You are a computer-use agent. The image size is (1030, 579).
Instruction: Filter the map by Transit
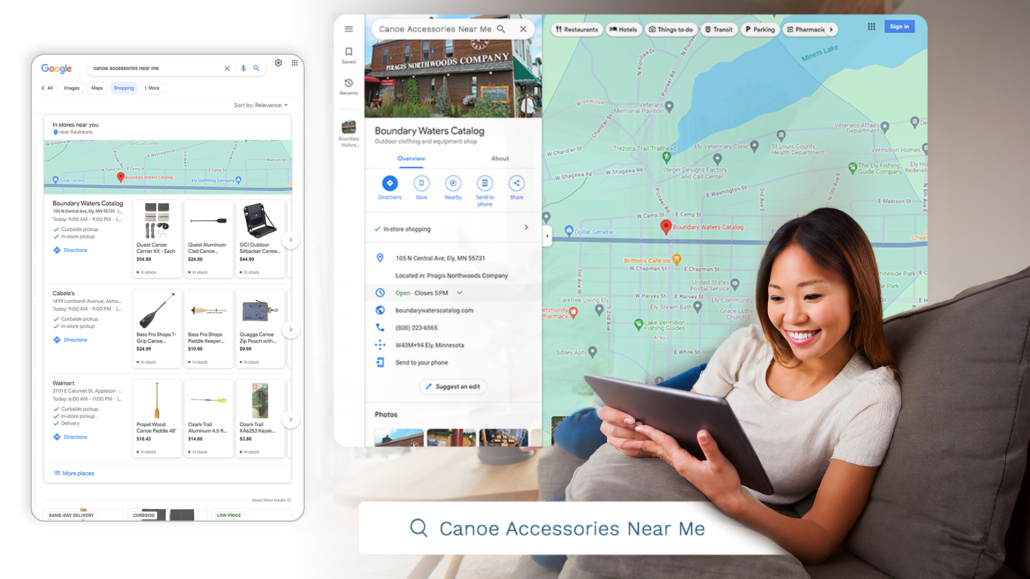[x=719, y=30]
